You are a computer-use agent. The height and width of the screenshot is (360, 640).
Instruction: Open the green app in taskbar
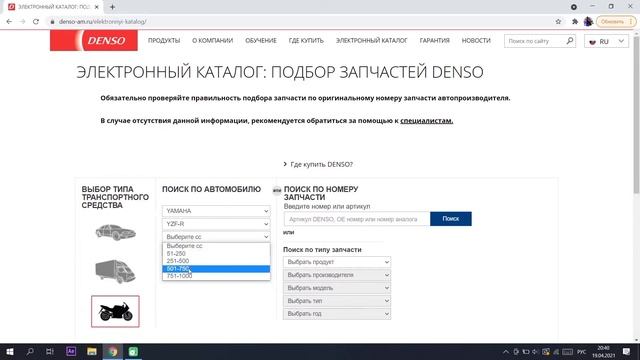pyautogui.click(x=133, y=351)
